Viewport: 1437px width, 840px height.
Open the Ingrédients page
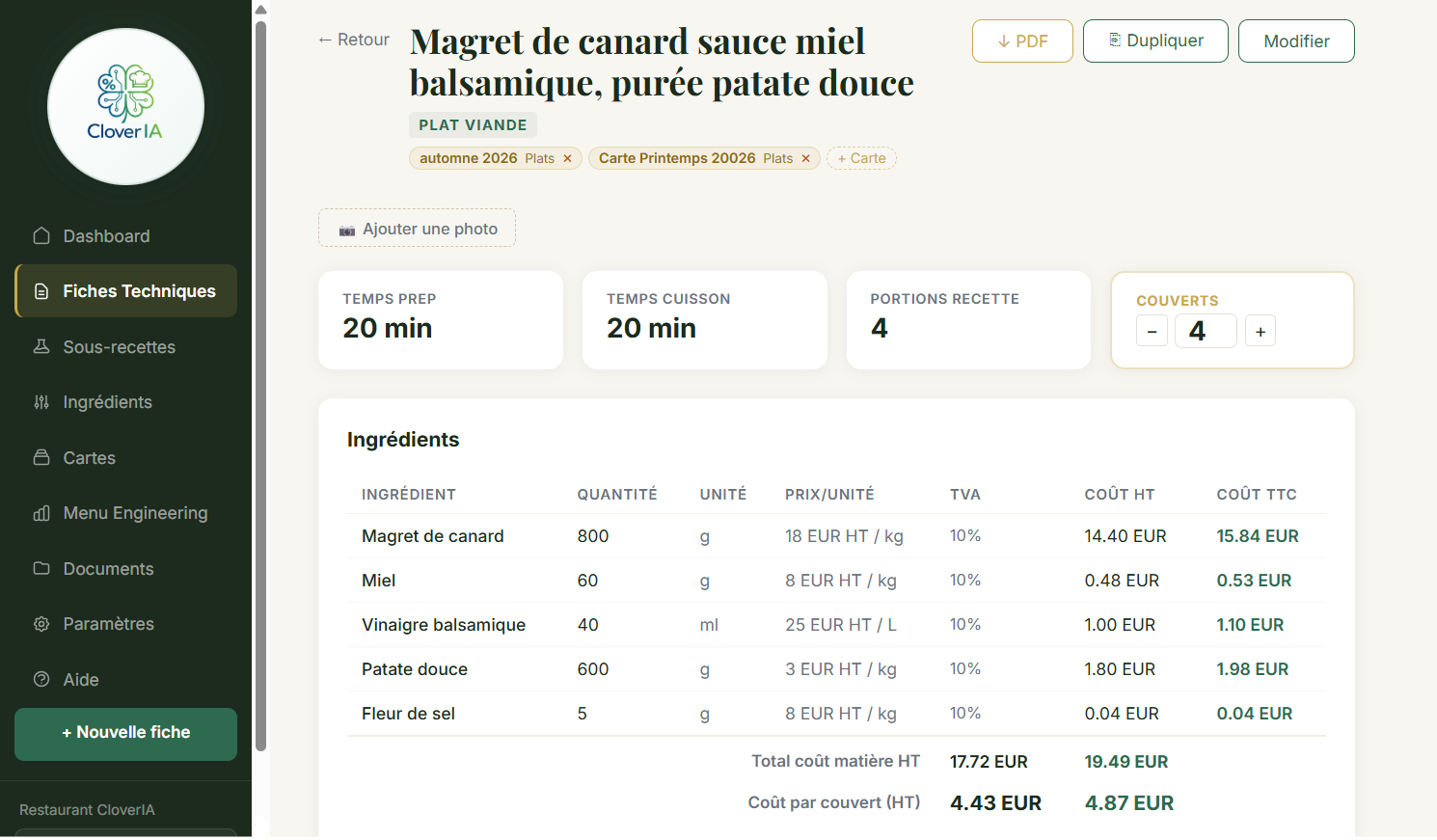coord(125,402)
